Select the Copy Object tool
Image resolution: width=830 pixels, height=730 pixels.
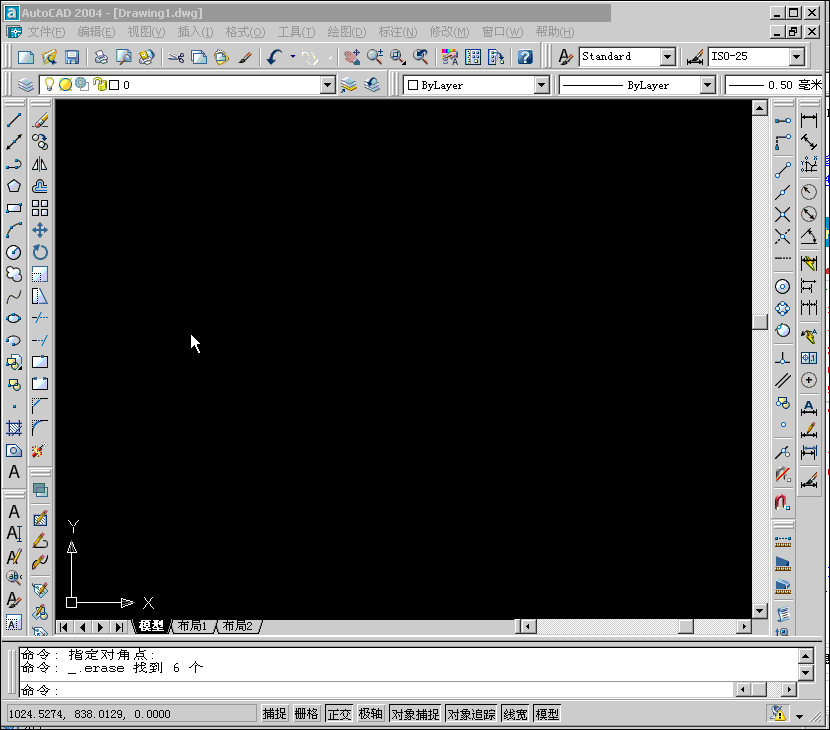[40, 142]
